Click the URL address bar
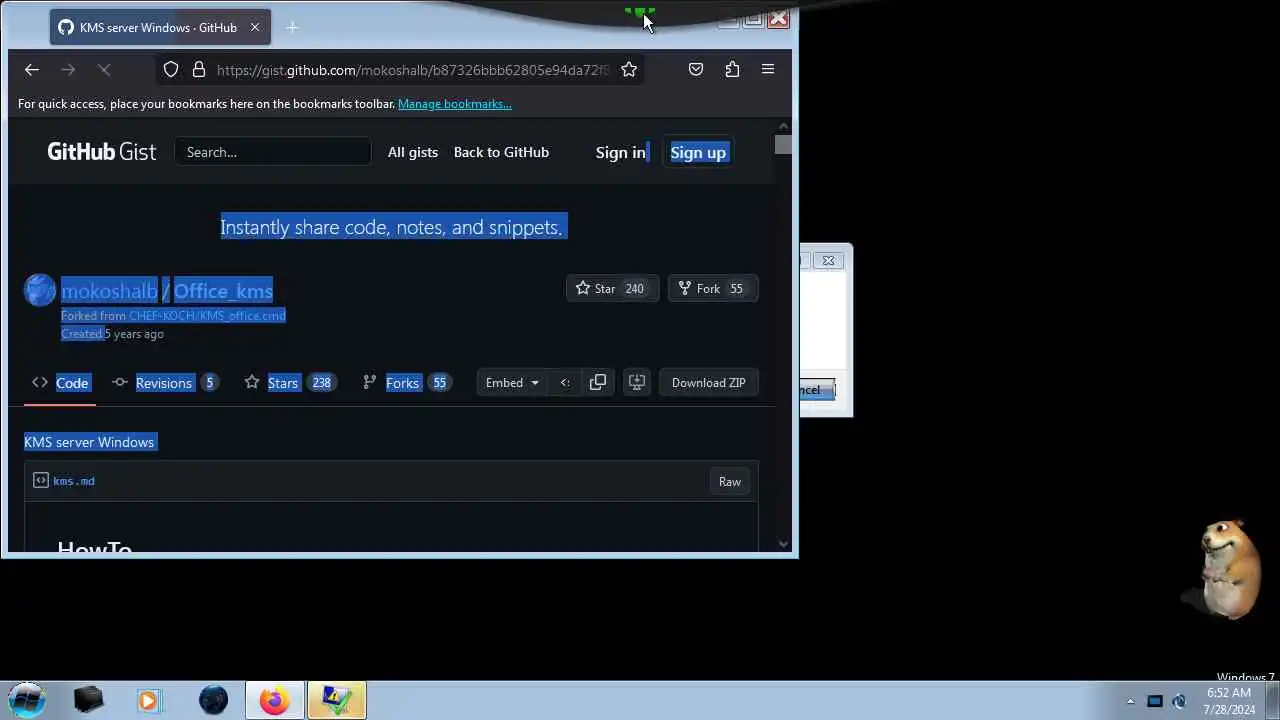The height and width of the screenshot is (720, 1280). click(x=412, y=70)
